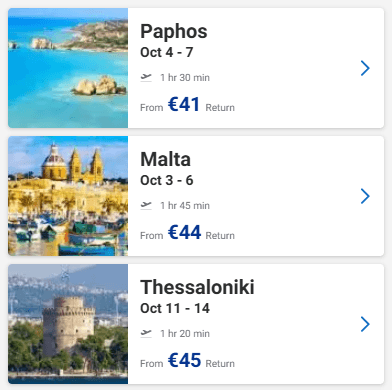Click the Thessaloniki White Tower thumbnail
The height and width of the screenshot is (390, 392).
click(68, 324)
